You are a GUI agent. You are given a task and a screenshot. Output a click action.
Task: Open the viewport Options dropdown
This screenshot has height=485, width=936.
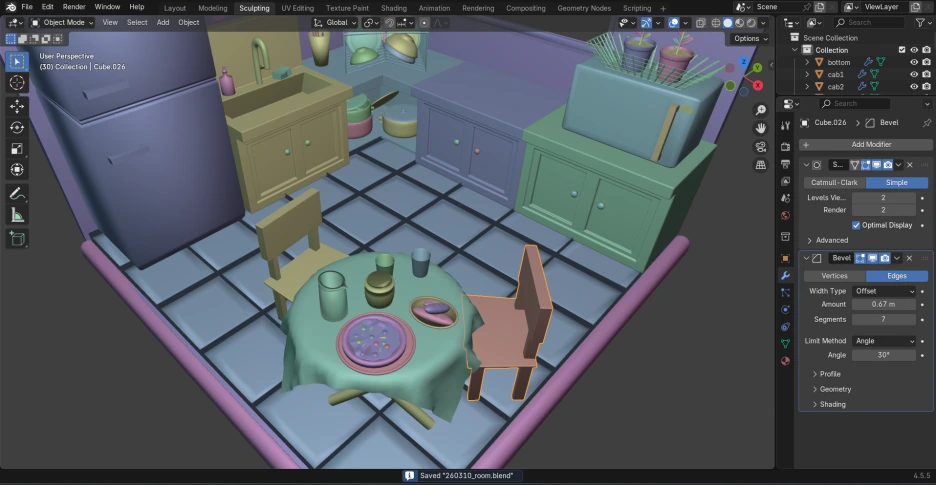pos(751,38)
